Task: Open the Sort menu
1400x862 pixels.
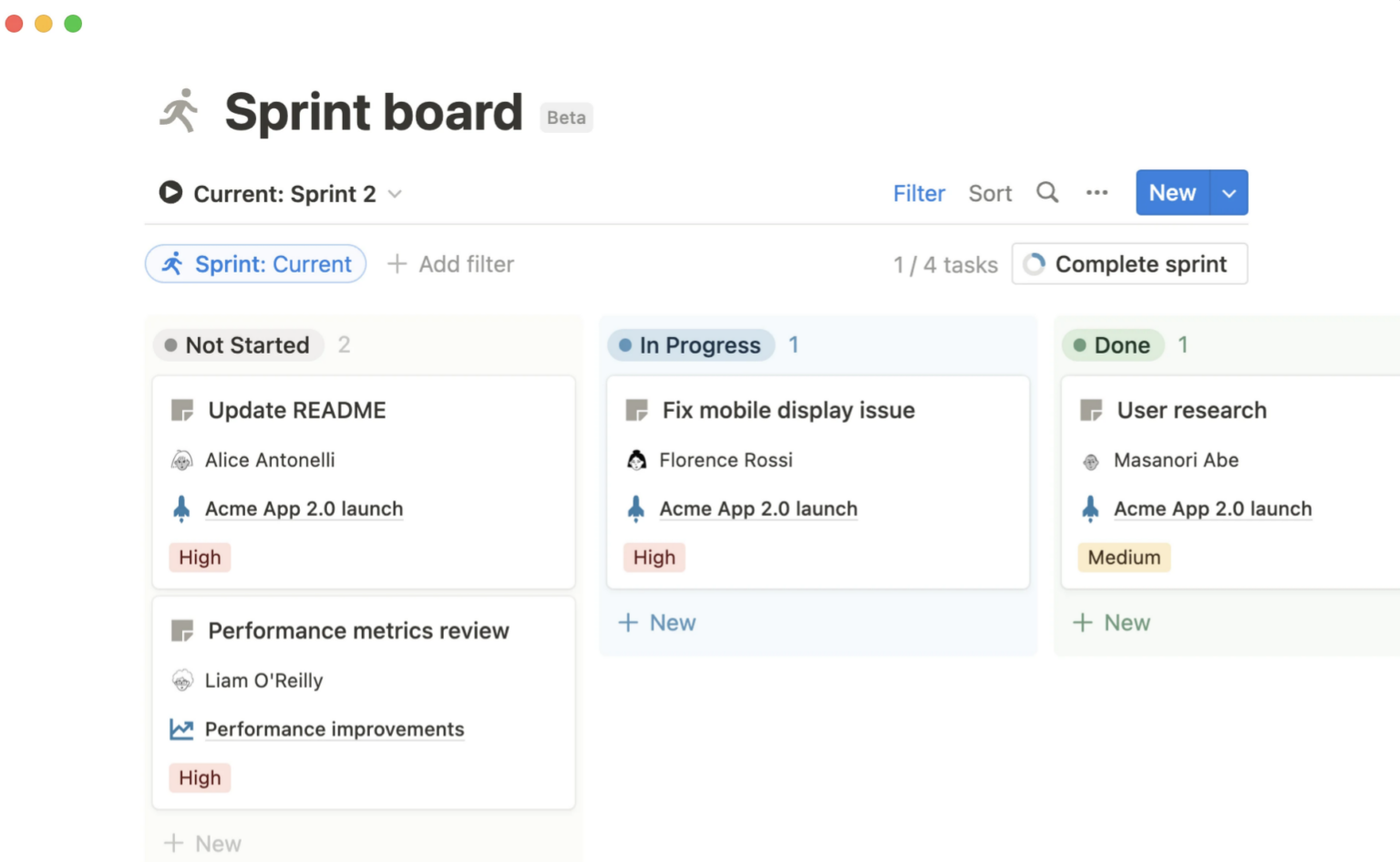Action: point(990,193)
